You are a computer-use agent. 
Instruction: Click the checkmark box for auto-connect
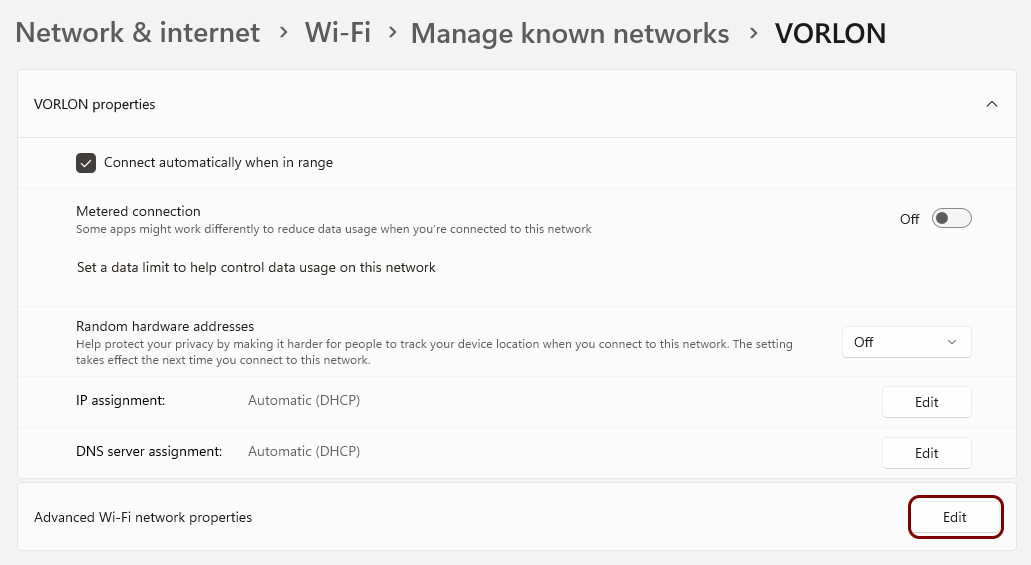[86, 162]
